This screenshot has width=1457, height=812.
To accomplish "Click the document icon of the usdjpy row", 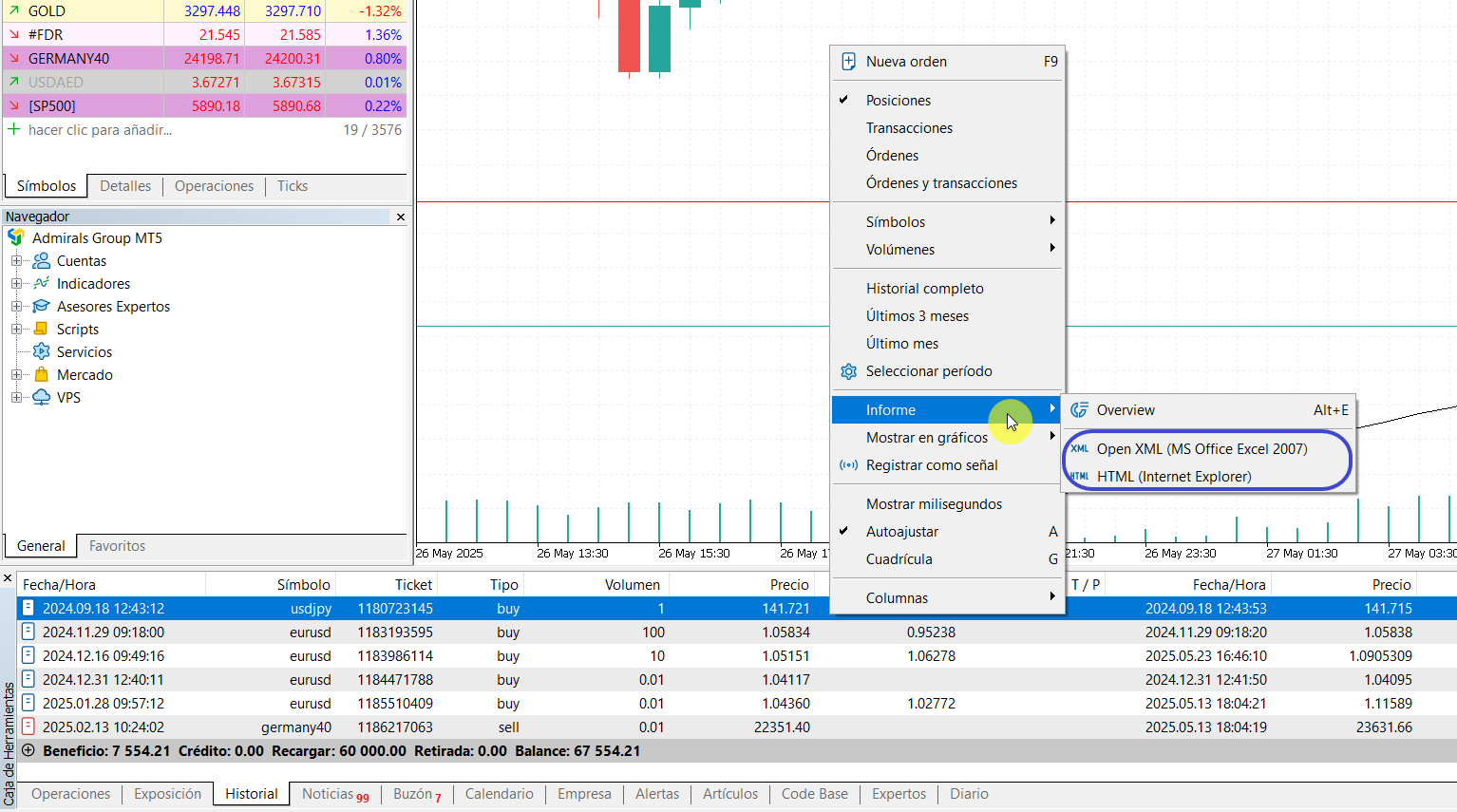I will click(28, 608).
